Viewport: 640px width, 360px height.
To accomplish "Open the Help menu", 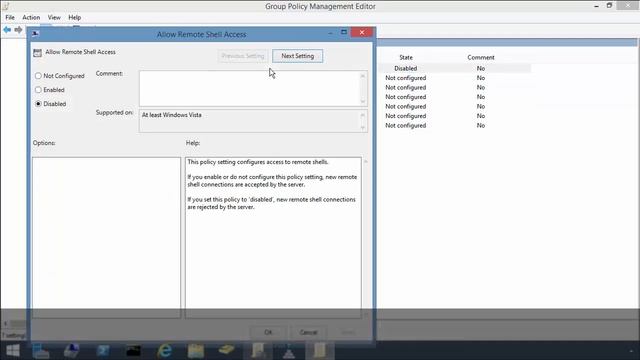I will point(74,18).
